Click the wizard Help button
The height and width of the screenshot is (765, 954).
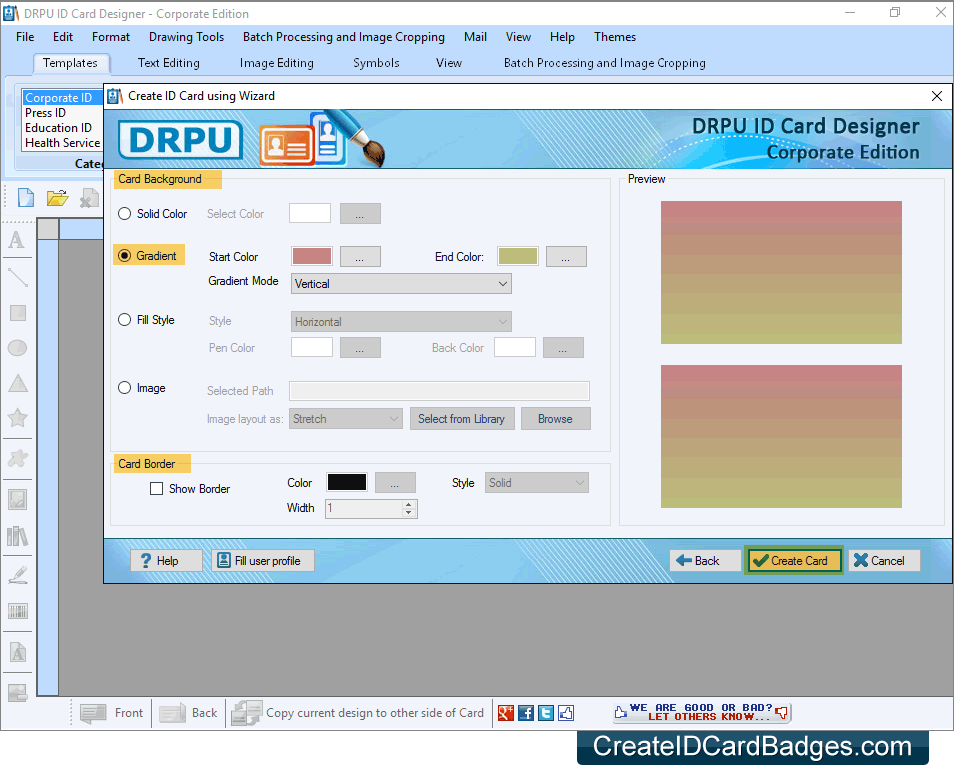[166, 561]
